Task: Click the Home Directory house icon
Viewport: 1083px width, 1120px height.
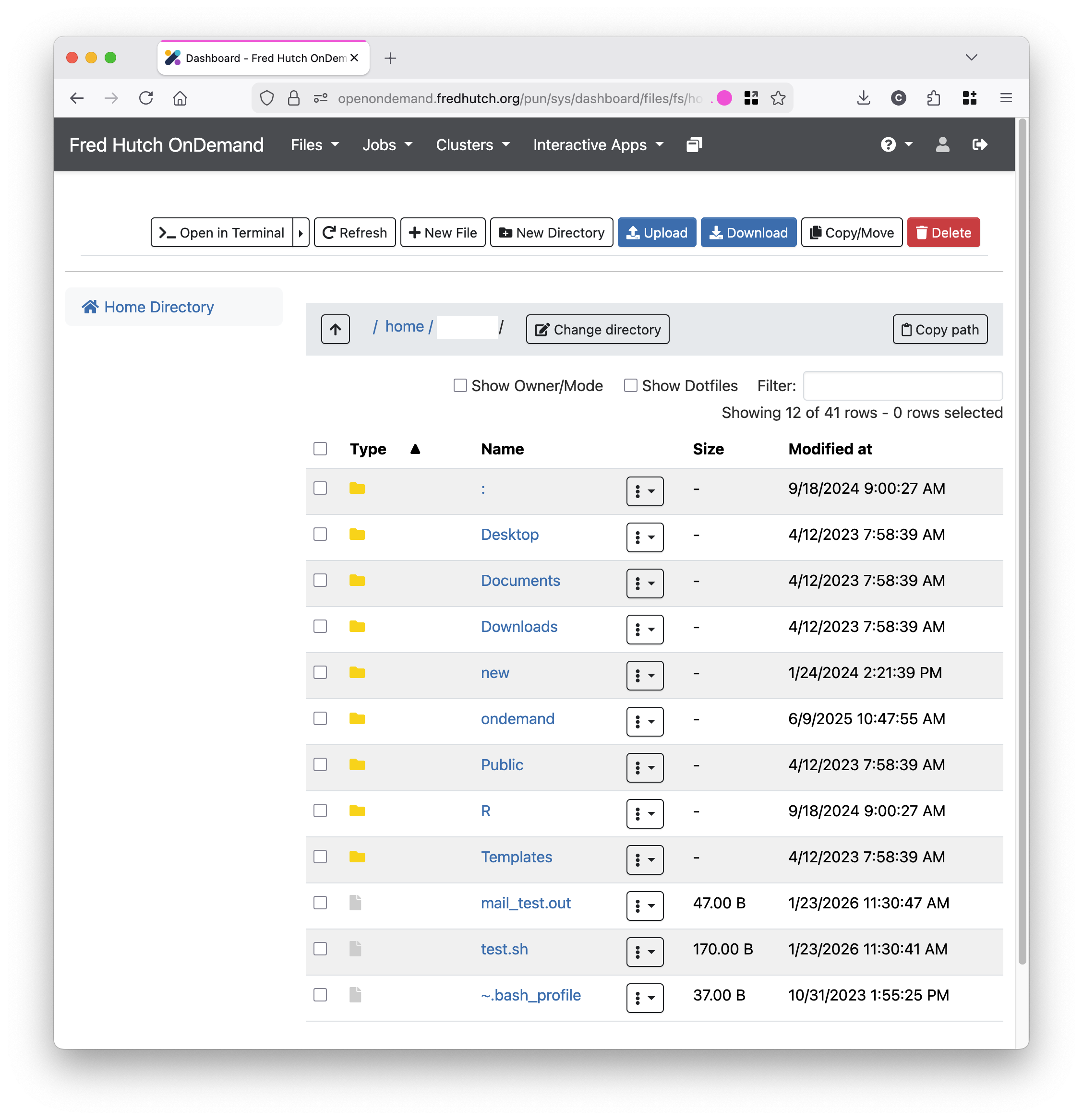Action: pyautogui.click(x=90, y=307)
